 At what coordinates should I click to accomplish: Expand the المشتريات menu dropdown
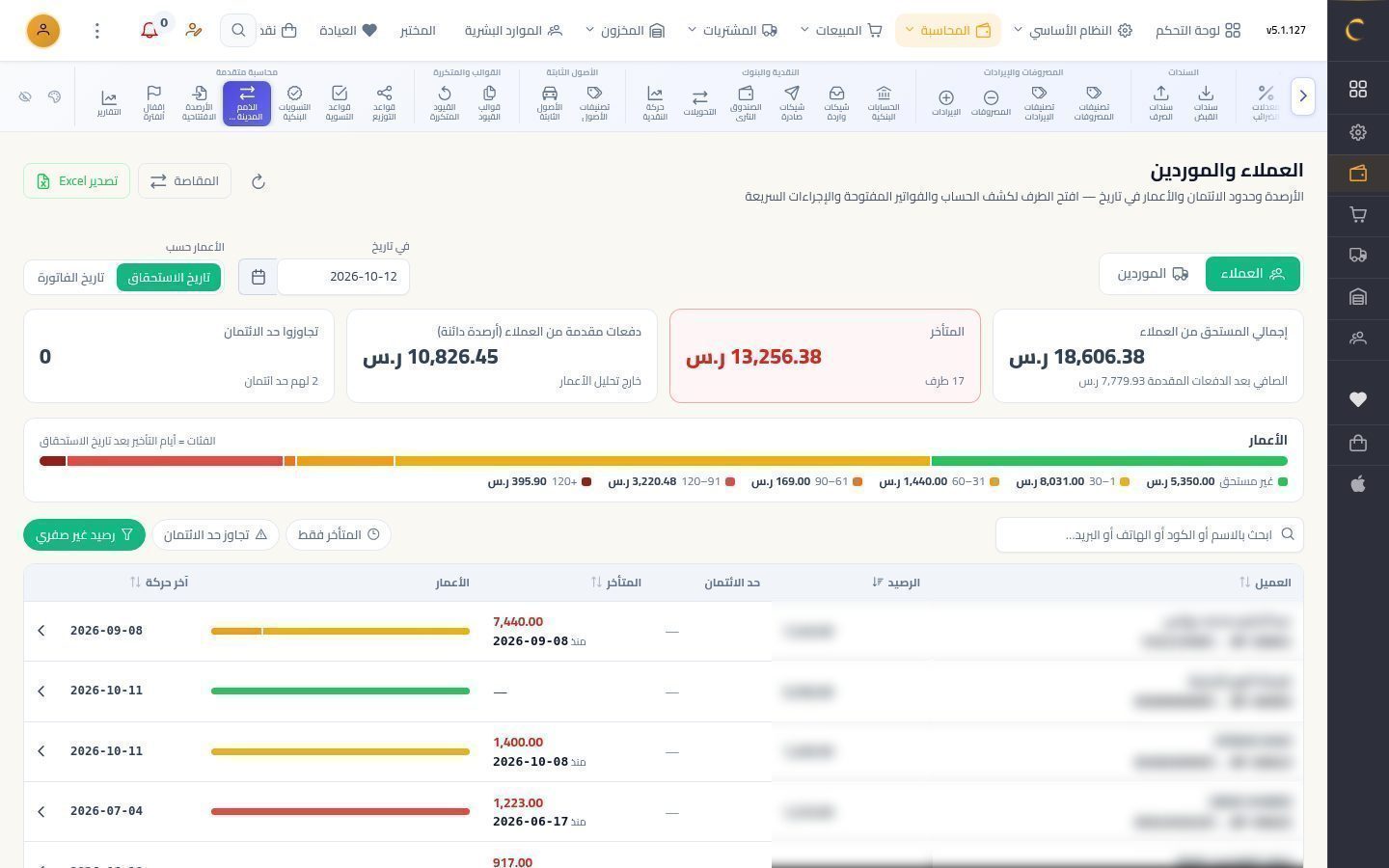(x=732, y=31)
